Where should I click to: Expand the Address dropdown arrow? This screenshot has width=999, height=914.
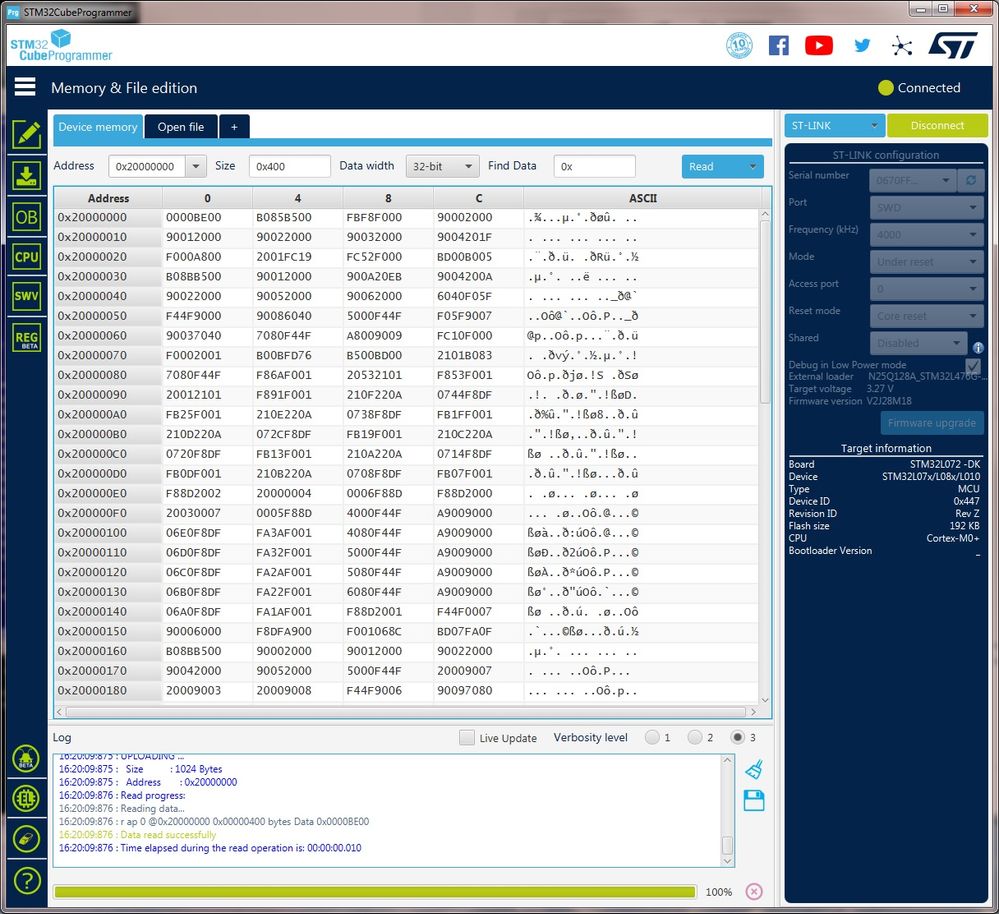[x=196, y=166]
